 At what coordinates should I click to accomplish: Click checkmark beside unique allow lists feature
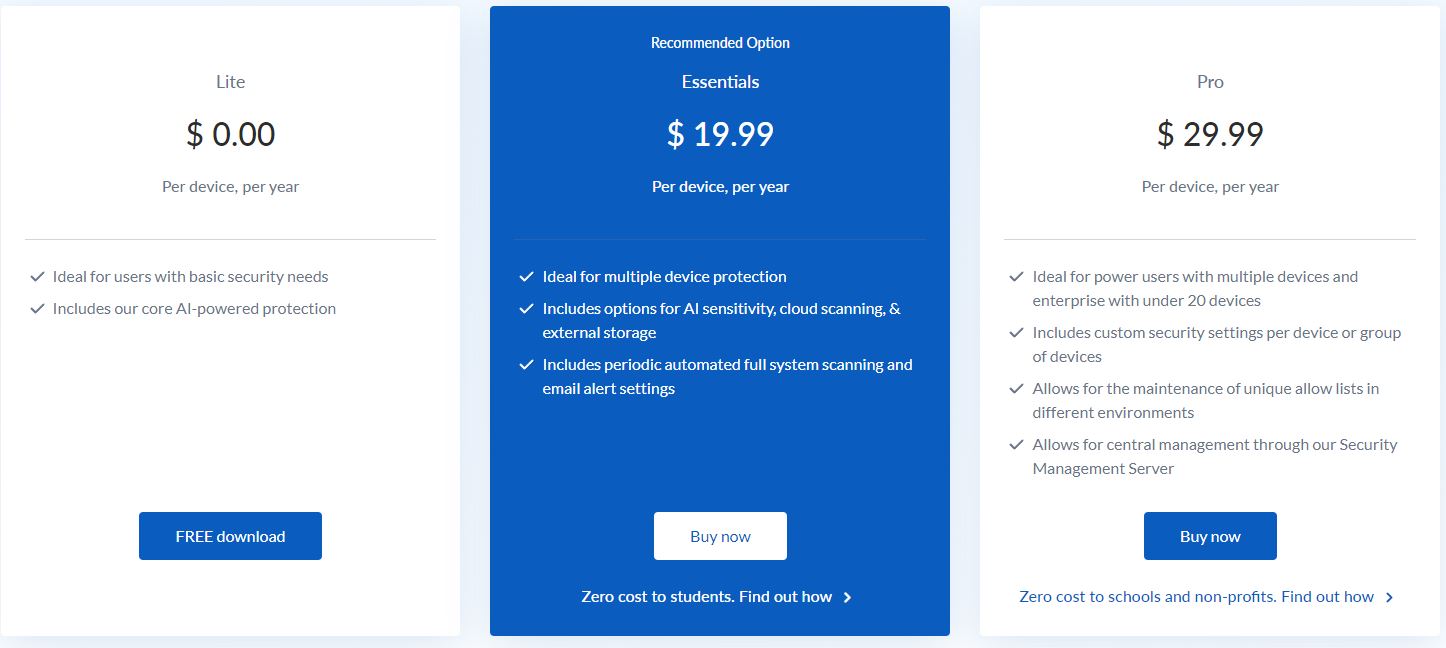[1017, 389]
